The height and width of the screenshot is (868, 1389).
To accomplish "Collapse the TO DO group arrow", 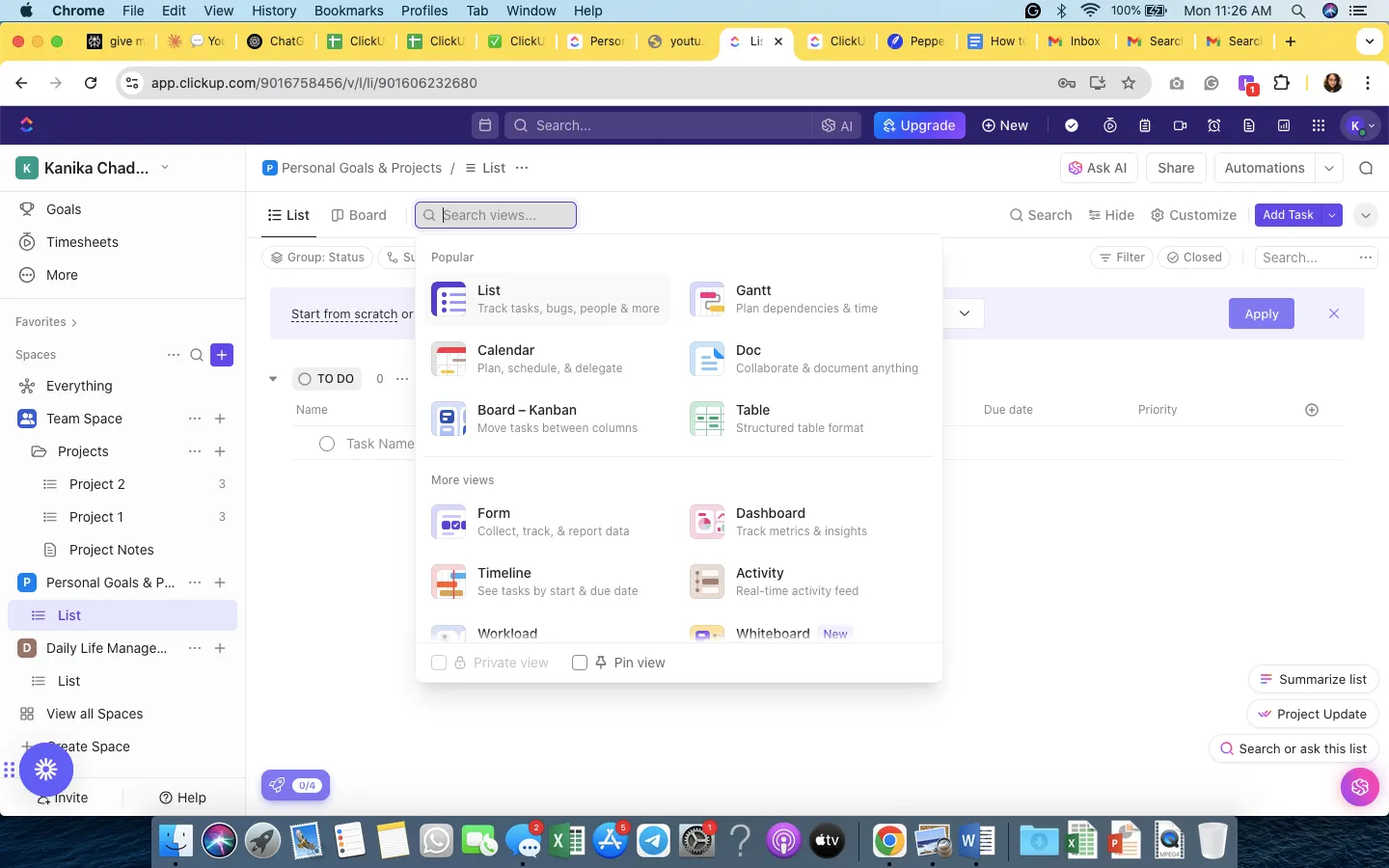I will [x=273, y=379].
